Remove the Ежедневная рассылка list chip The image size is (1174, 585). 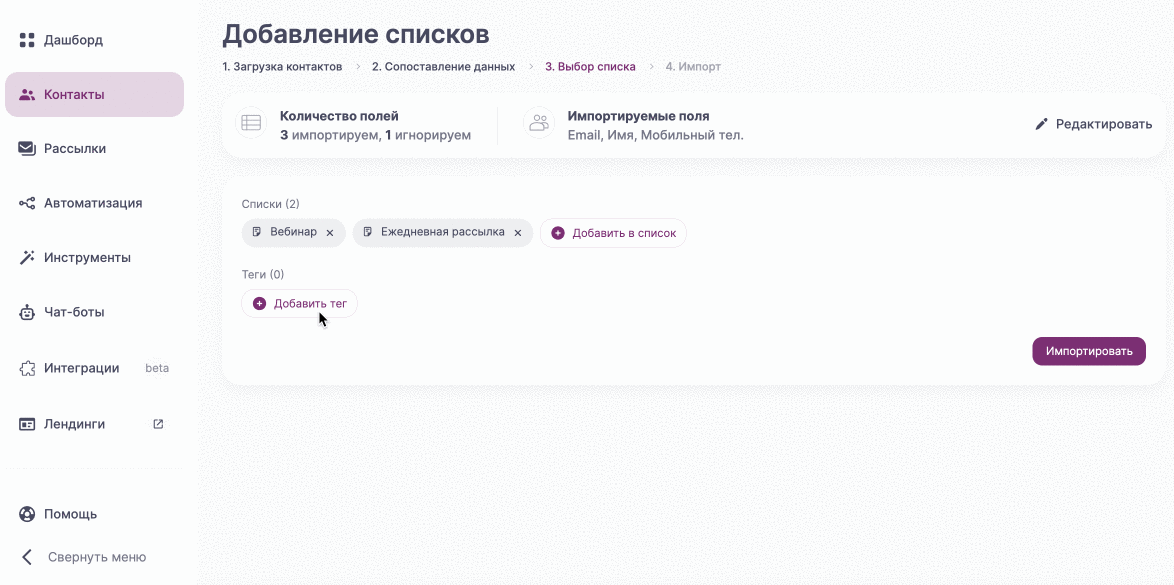517,232
